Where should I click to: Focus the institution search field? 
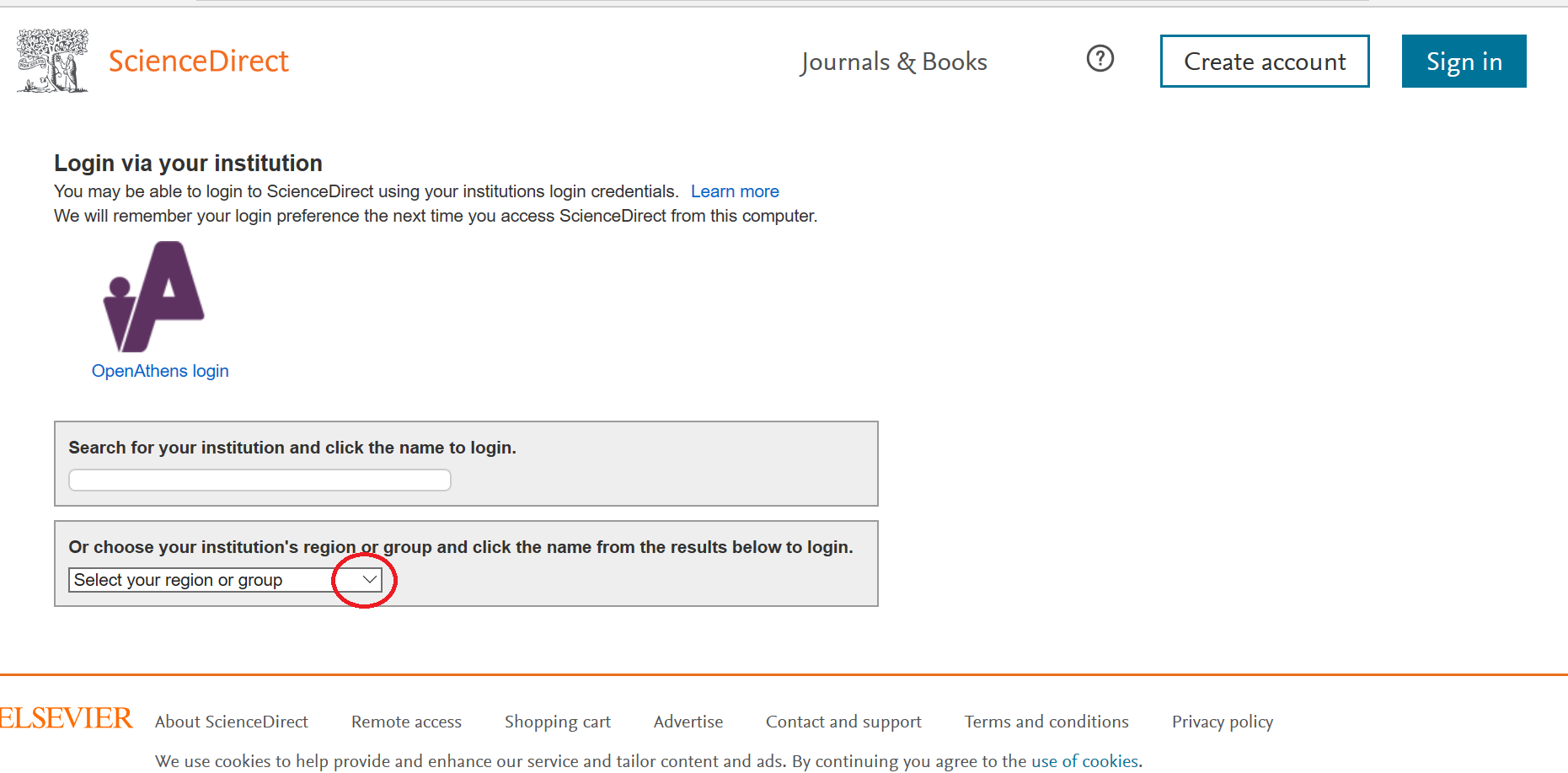(260, 480)
